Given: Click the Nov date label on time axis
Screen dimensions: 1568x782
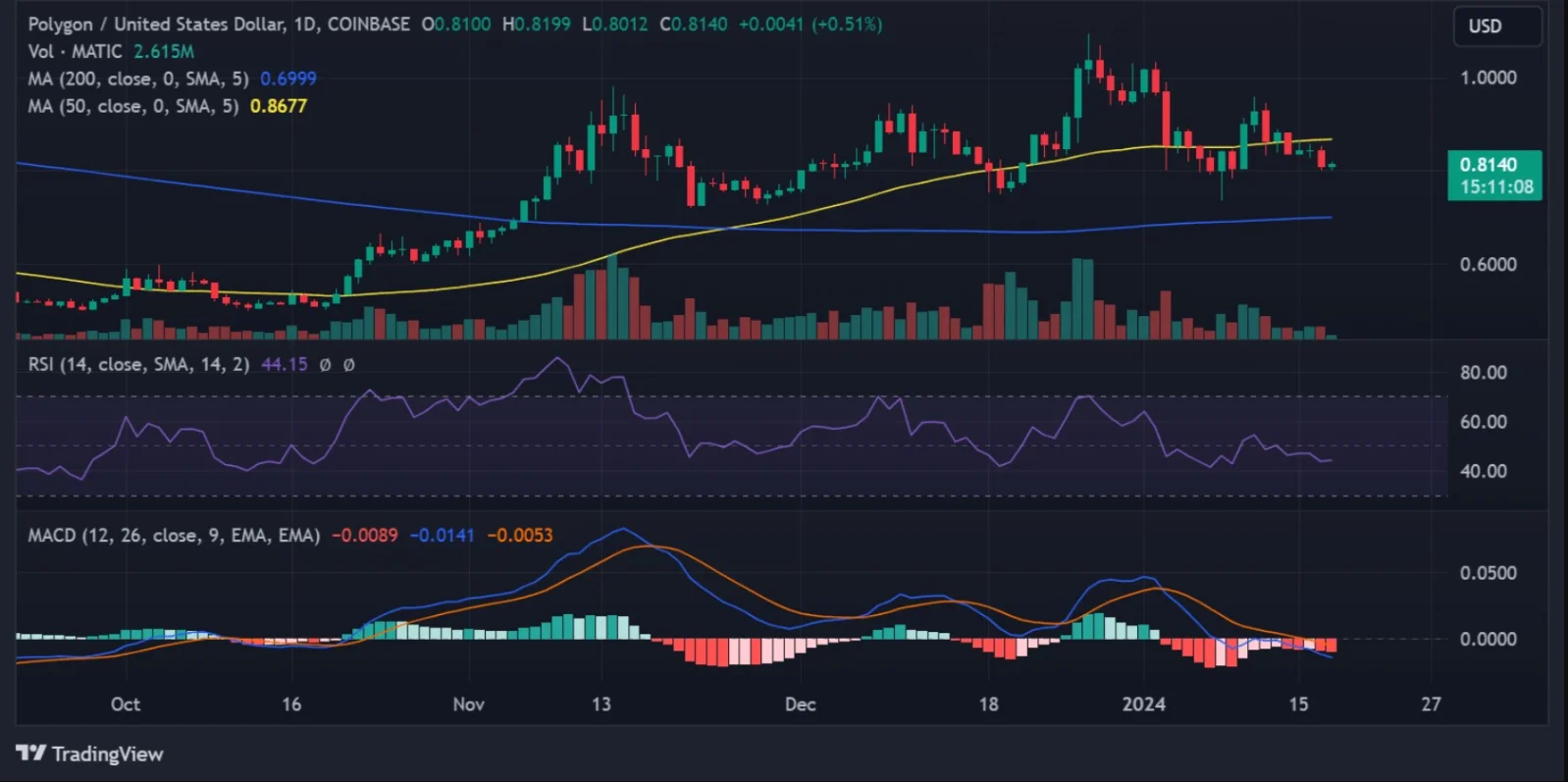Looking at the screenshot, I should (469, 704).
